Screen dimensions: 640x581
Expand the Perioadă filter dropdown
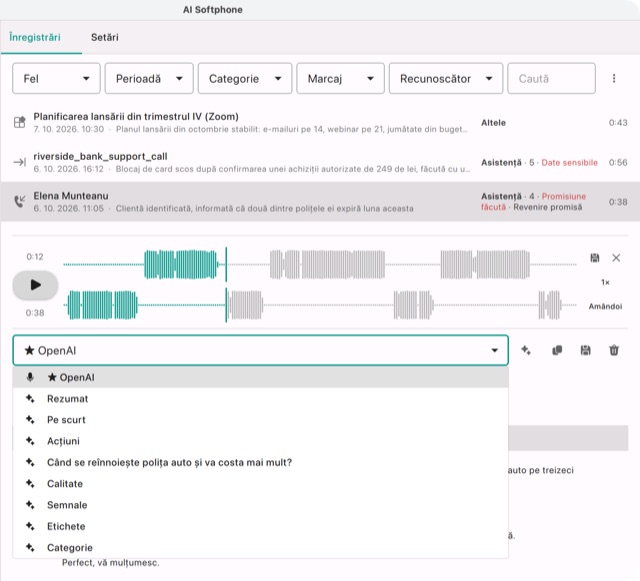[149, 78]
